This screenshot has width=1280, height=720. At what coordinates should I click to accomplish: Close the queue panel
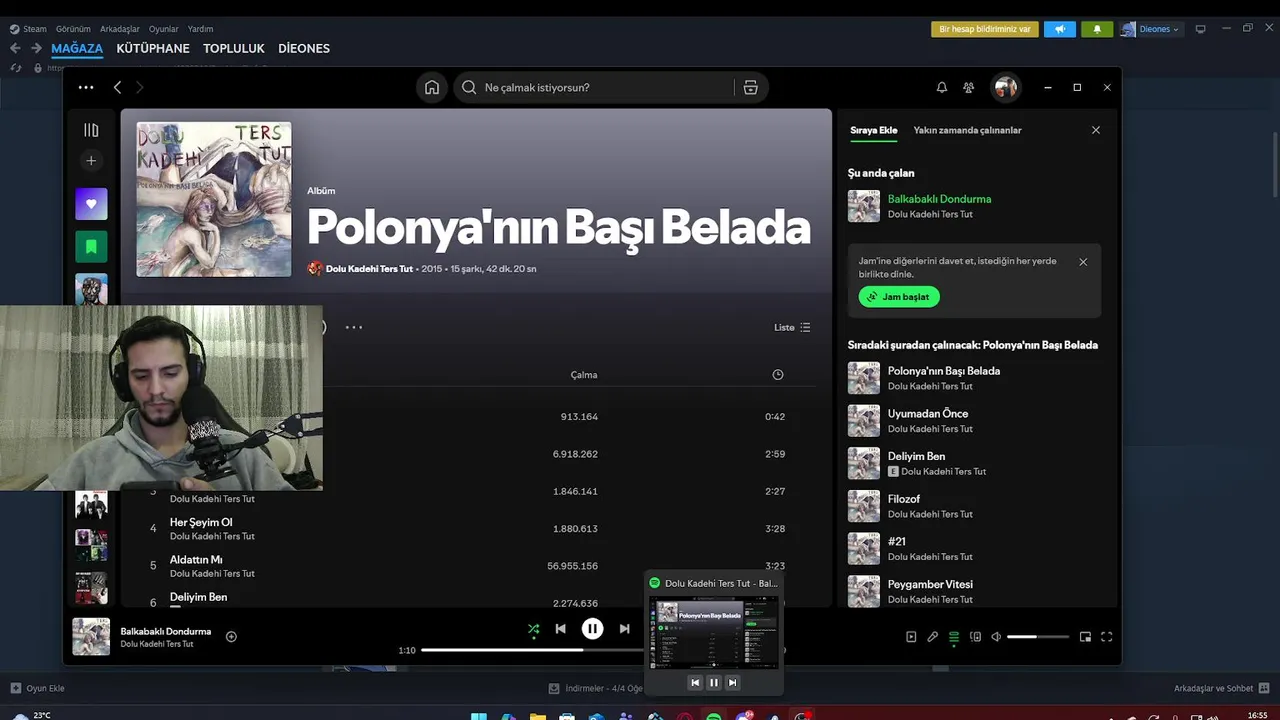[x=1096, y=130]
